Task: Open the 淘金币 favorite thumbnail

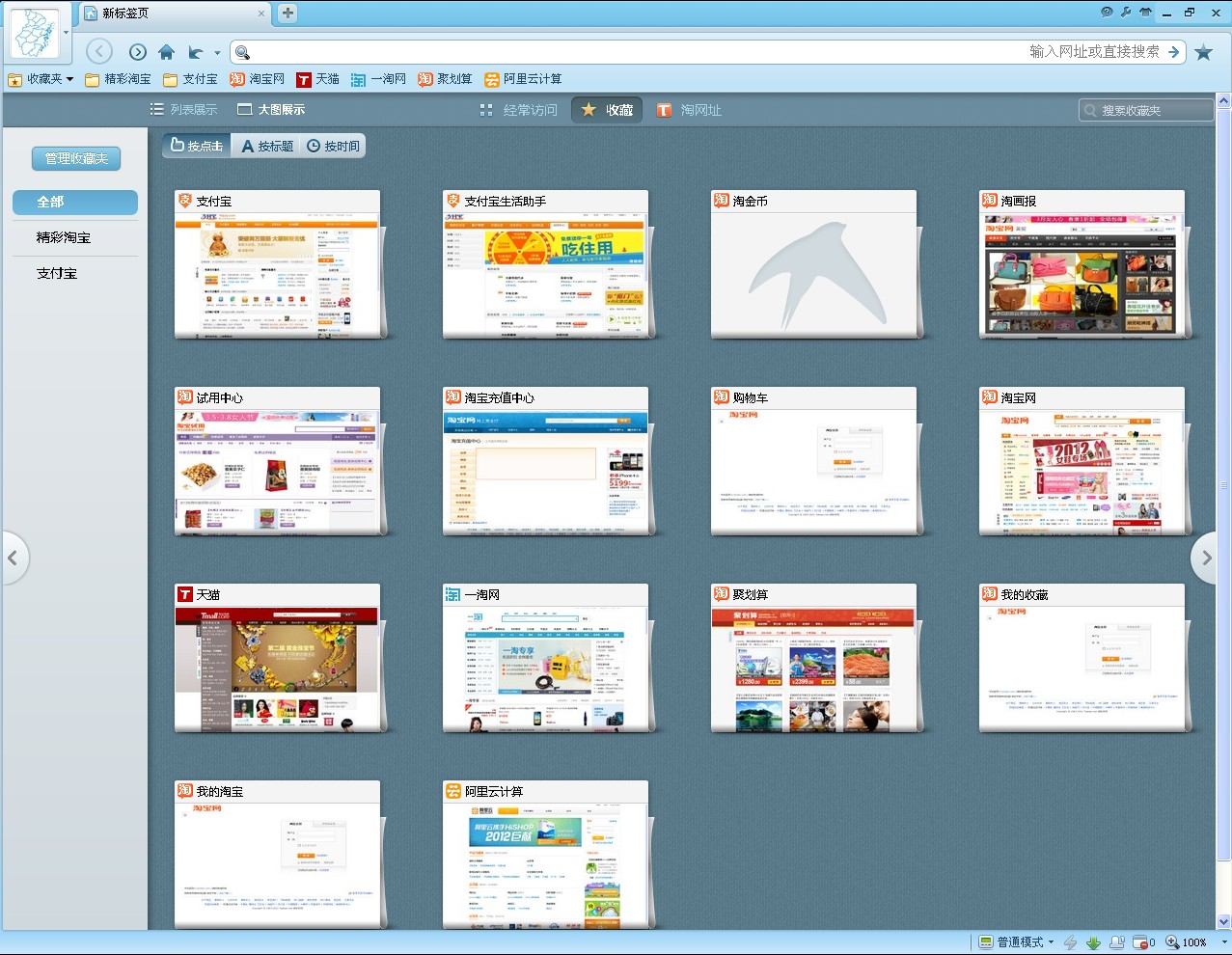Action: [x=814, y=264]
